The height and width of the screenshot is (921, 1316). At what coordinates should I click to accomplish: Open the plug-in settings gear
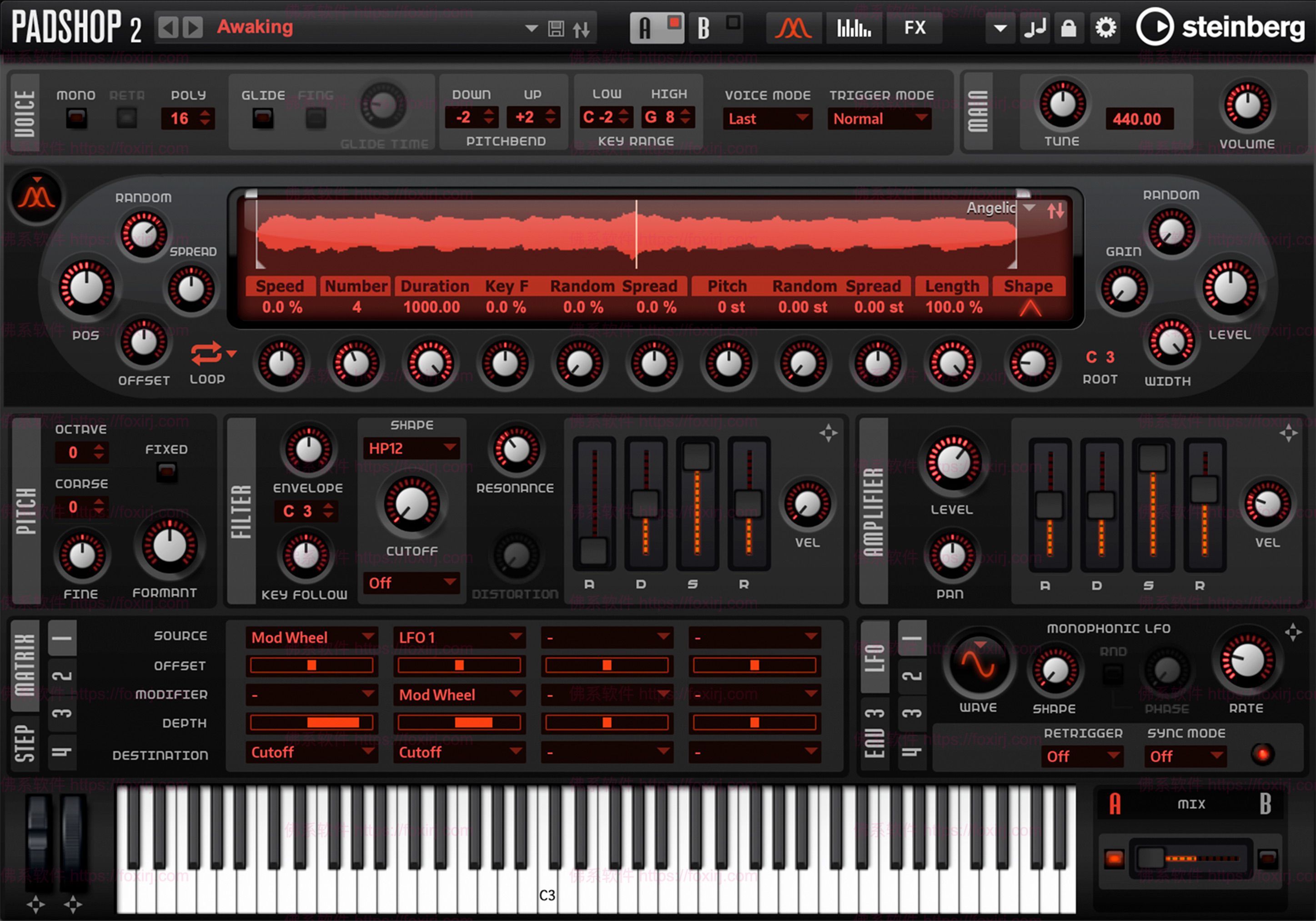tap(1105, 27)
